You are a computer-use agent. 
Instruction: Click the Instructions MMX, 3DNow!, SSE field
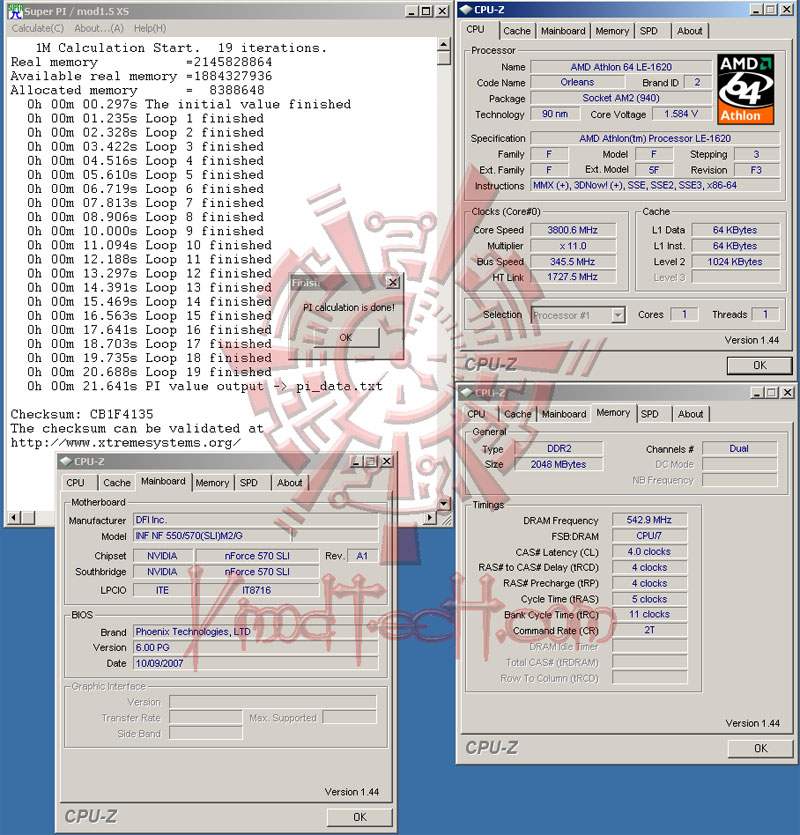656,185
